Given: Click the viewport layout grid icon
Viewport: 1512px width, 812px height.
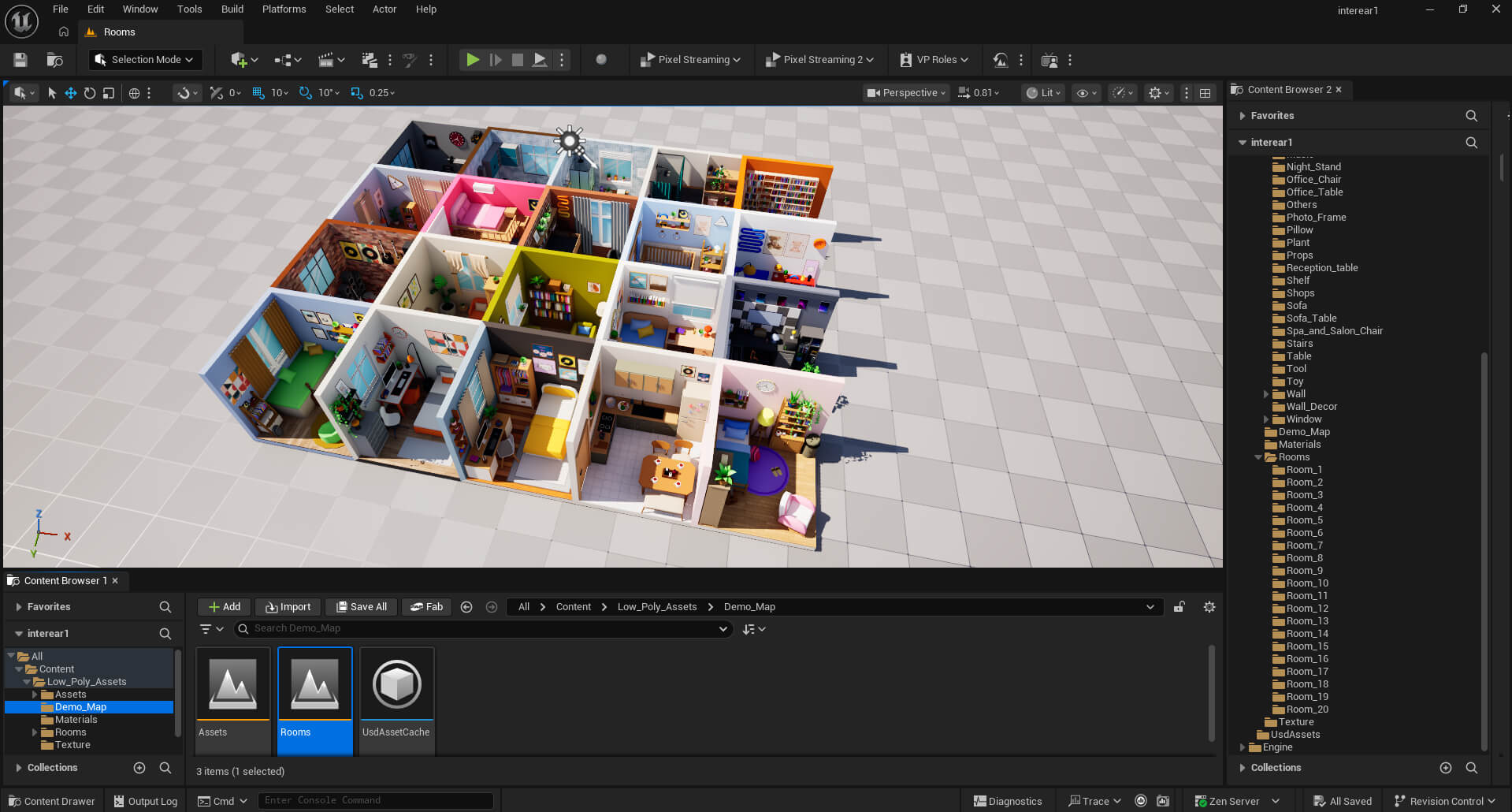Looking at the screenshot, I should click(x=1206, y=93).
